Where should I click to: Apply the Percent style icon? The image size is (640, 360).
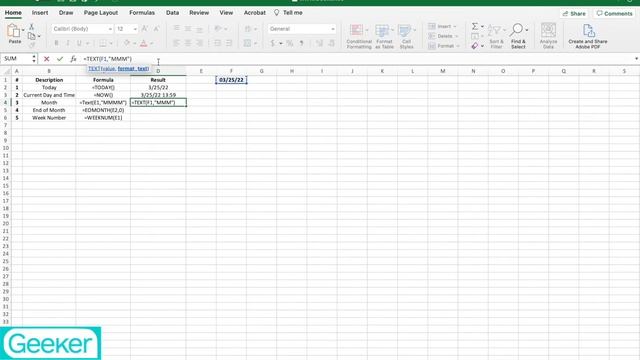290,43
